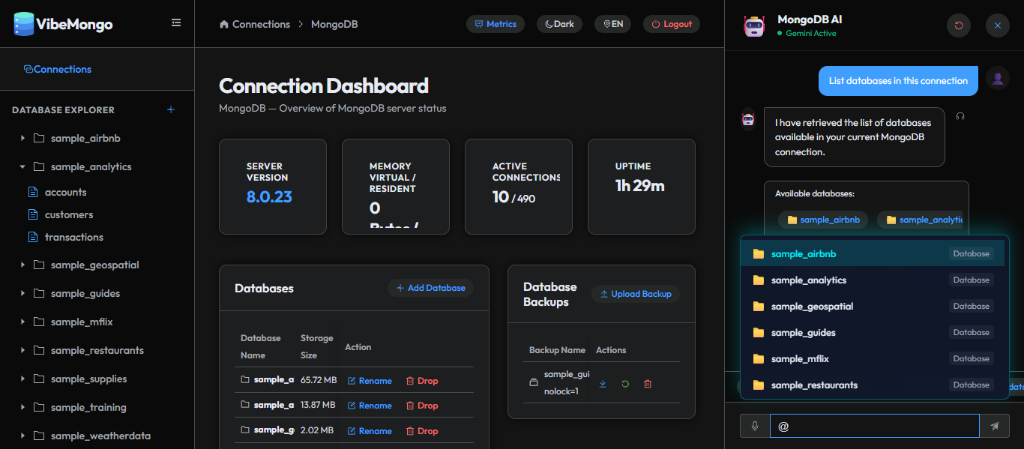Screen dimensions: 1024x449
Task: Expand the sample_guides tree node
Action: (x=22, y=294)
